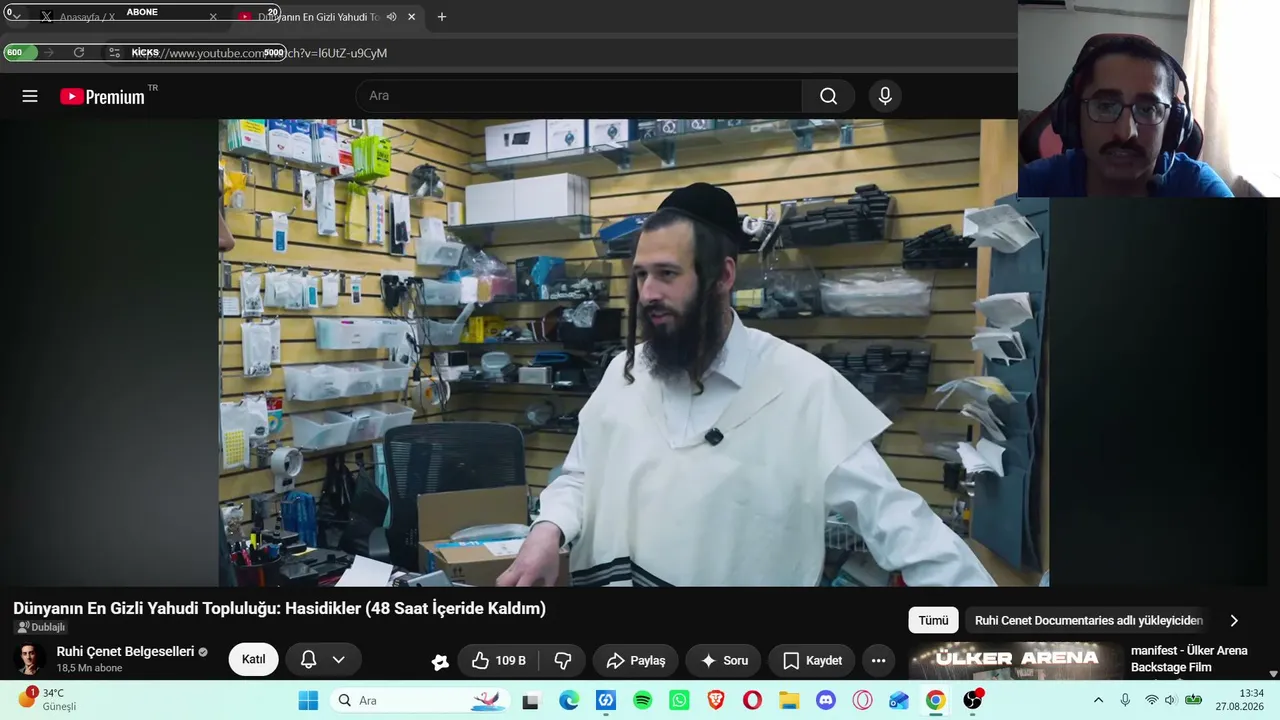This screenshot has height=720, width=1280.
Task: Show hidden system tray icons
Action: tap(1098, 701)
